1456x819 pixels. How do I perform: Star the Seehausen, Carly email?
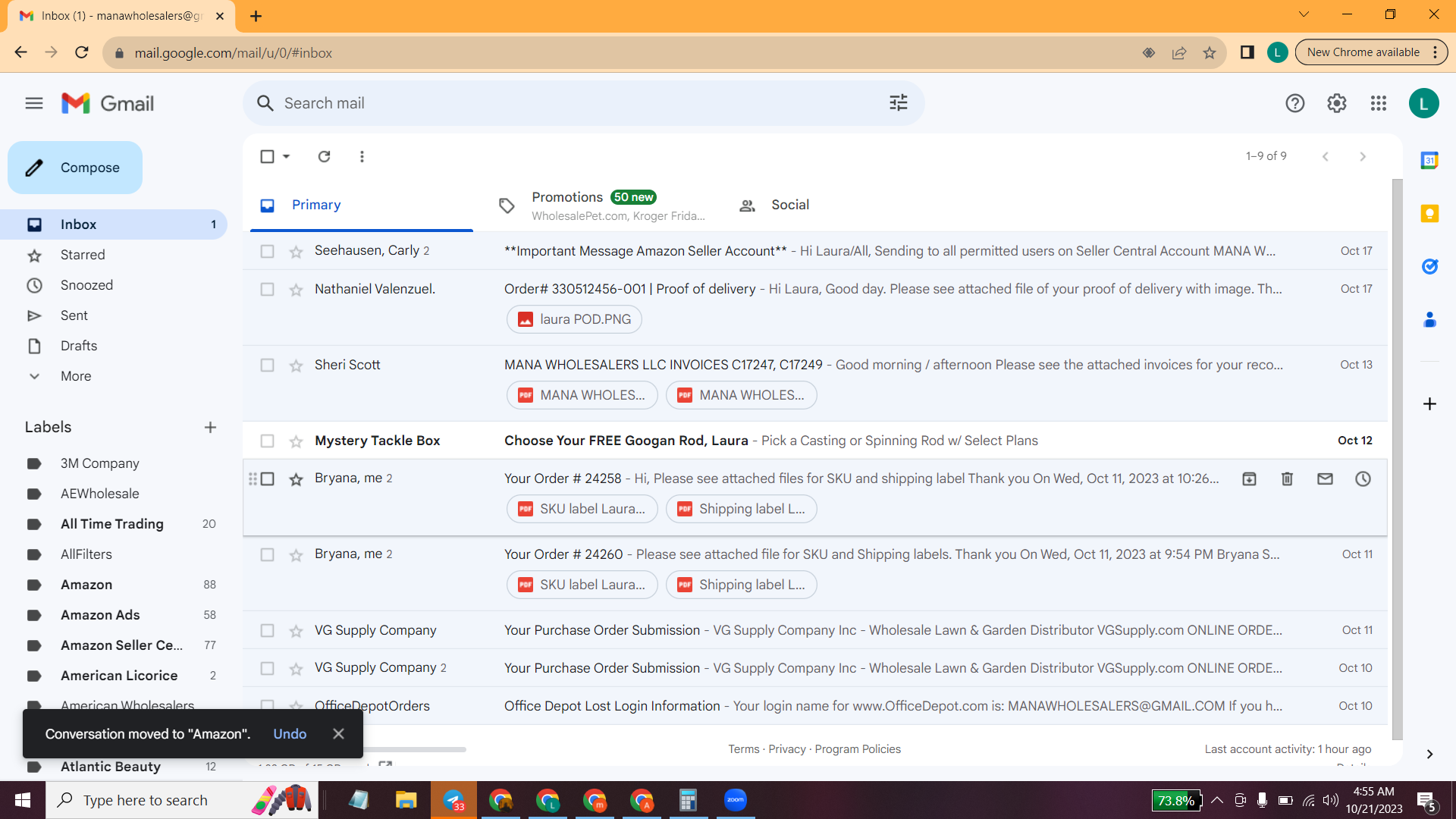(296, 251)
